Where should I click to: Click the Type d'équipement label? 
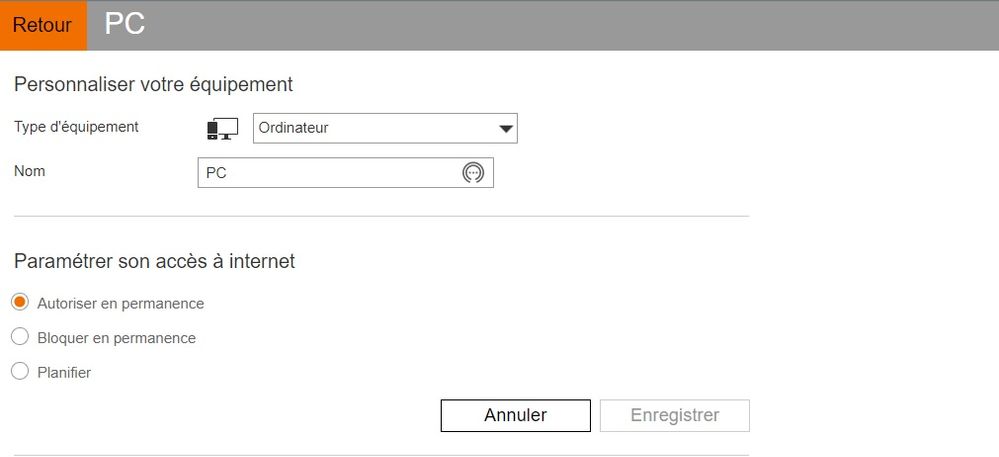click(x=76, y=127)
